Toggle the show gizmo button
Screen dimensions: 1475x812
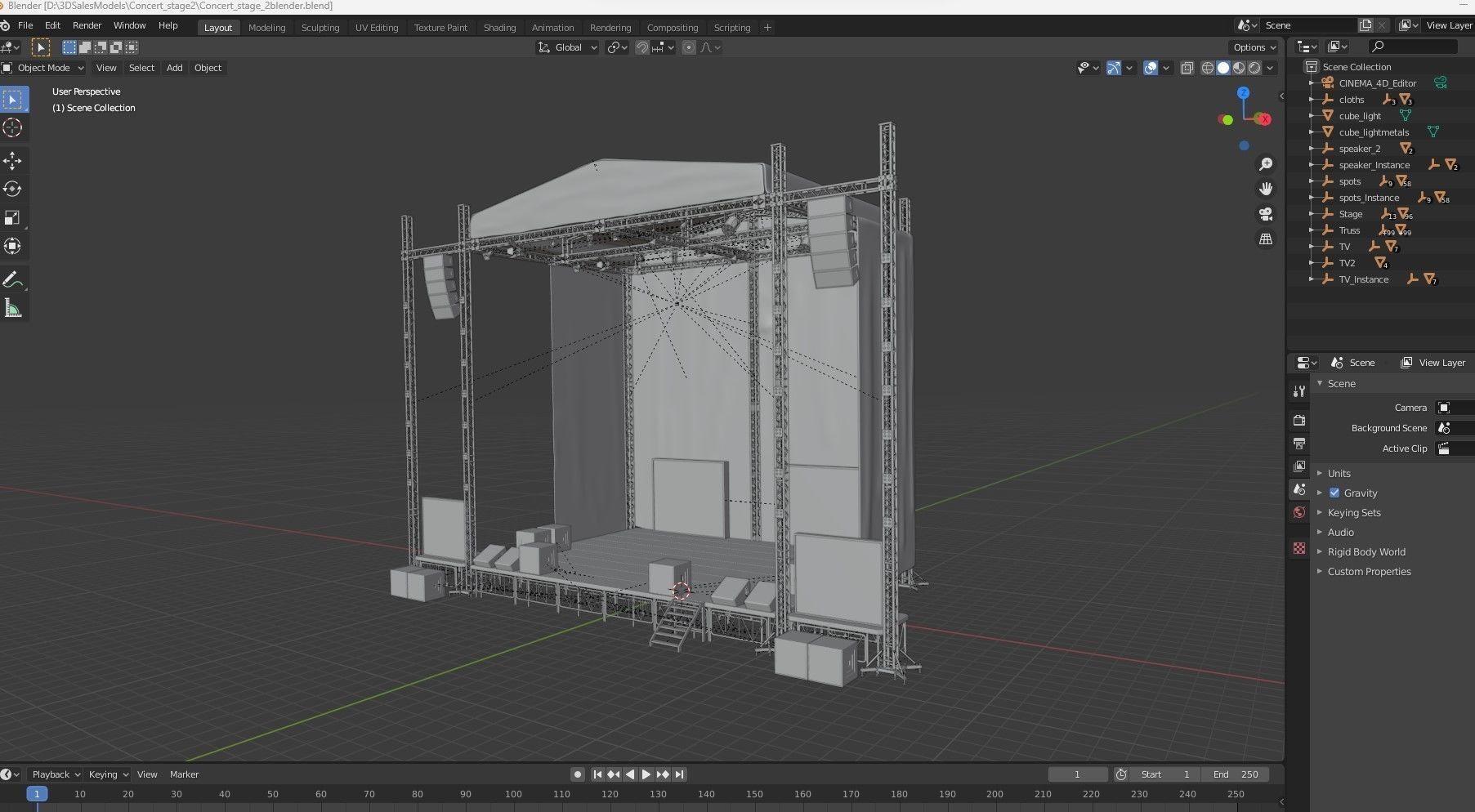tap(1113, 68)
